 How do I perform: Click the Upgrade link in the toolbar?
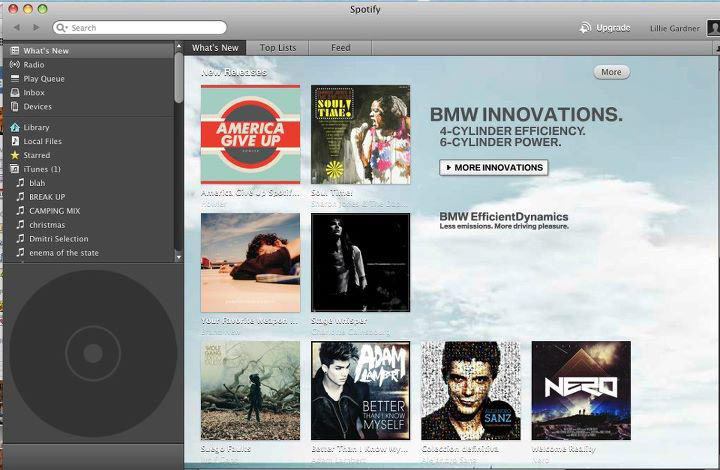pos(613,28)
